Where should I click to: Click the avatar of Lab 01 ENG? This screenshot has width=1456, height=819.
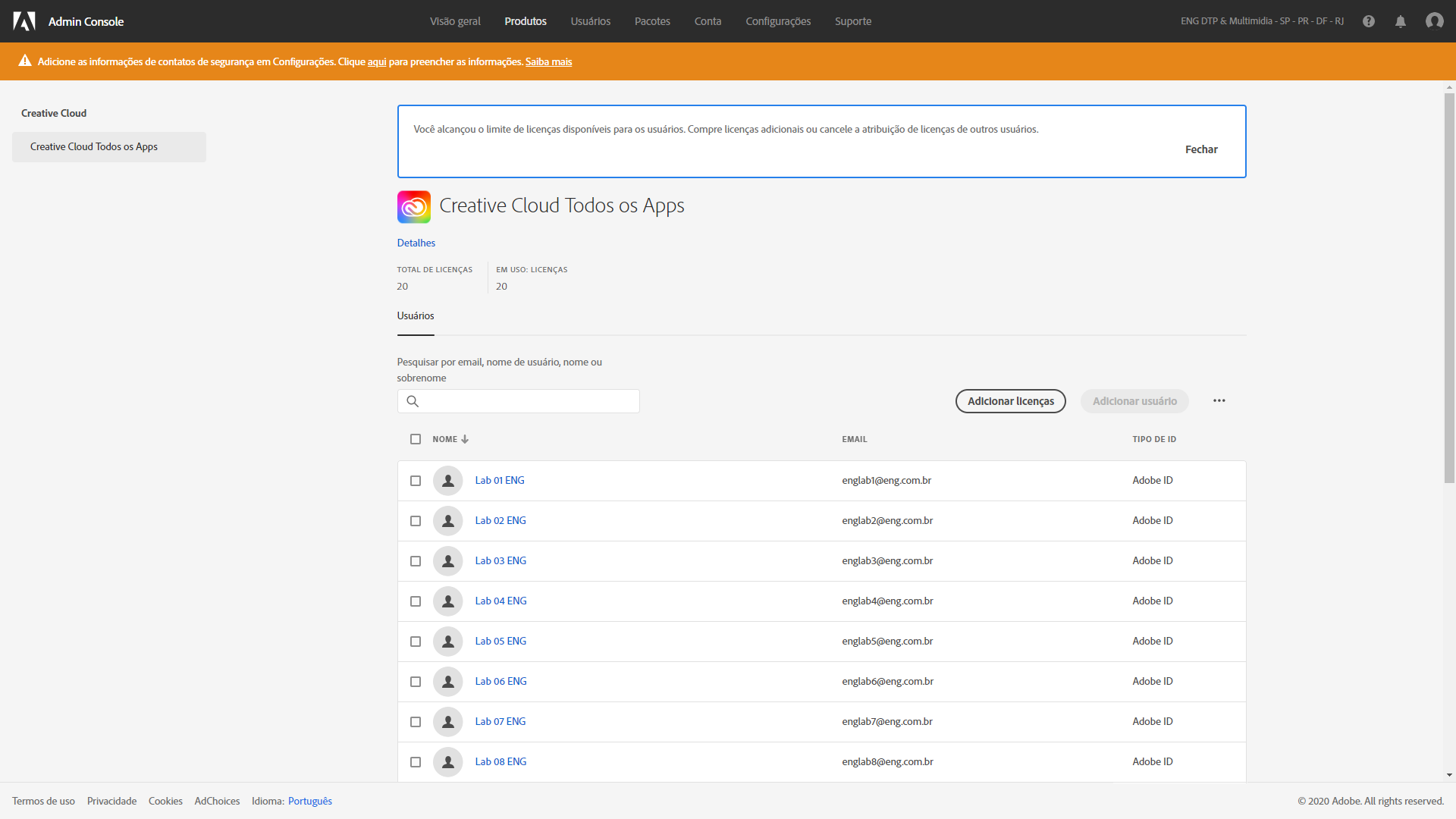coord(448,481)
